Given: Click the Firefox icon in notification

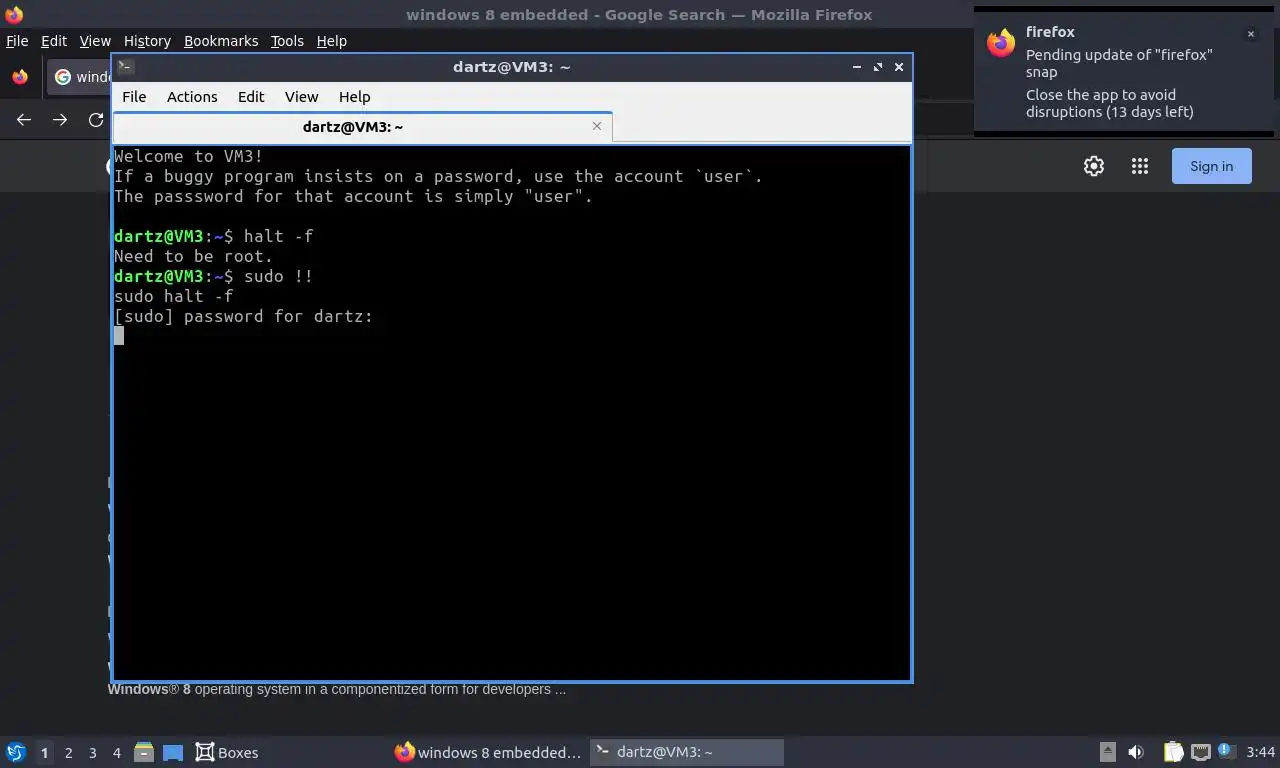Looking at the screenshot, I should point(1001,42).
